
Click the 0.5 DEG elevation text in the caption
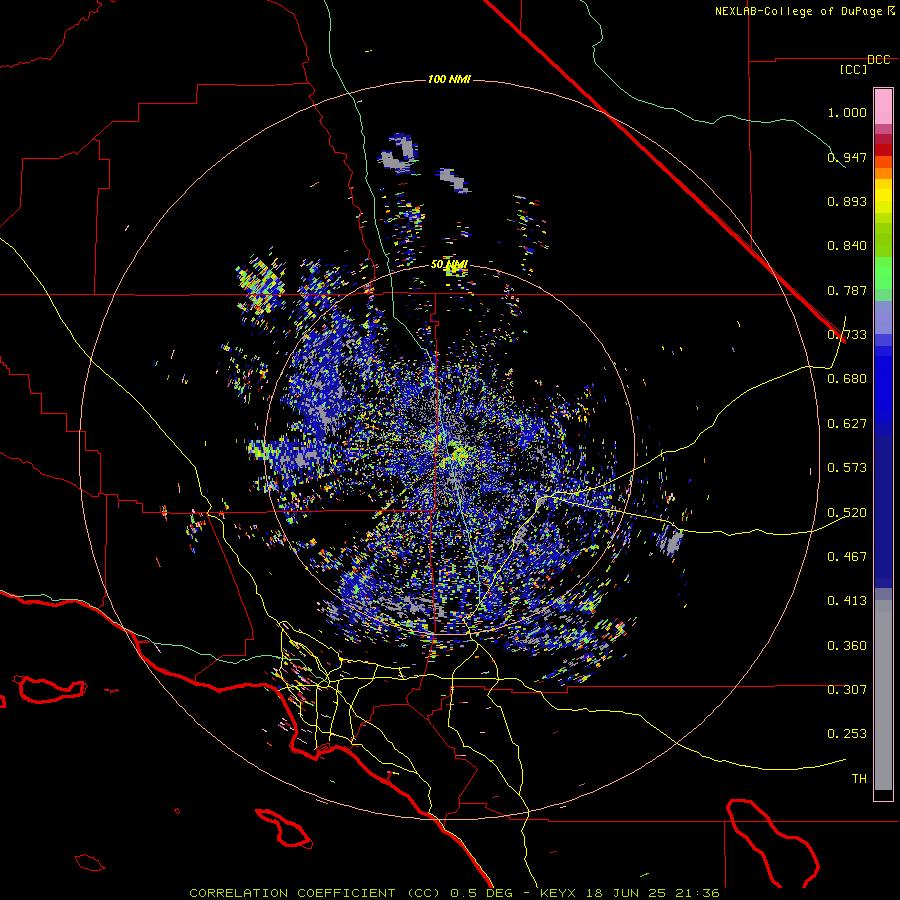[480, 893]
